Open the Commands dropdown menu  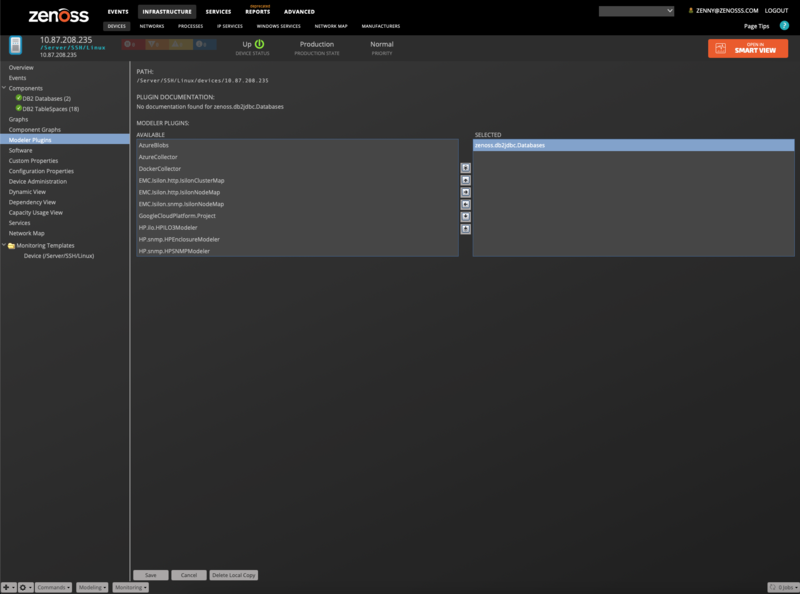point(53,588)
